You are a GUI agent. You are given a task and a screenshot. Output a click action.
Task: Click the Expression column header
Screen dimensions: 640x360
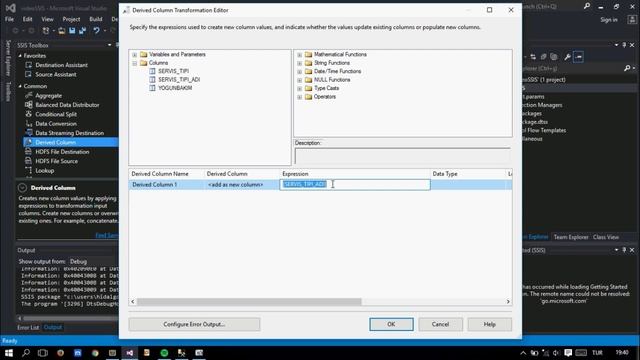[355, 174]
